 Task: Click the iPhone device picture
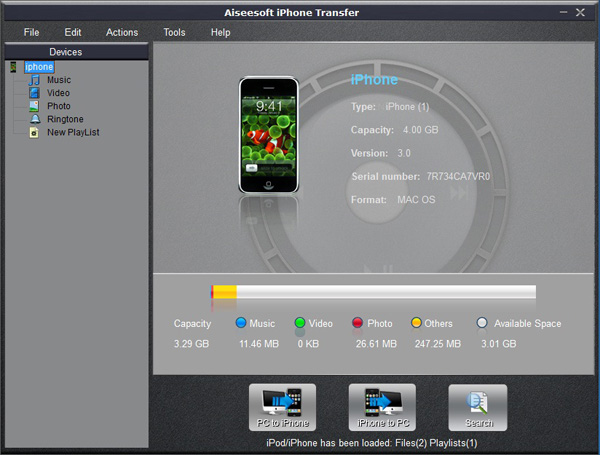[268, 135]
